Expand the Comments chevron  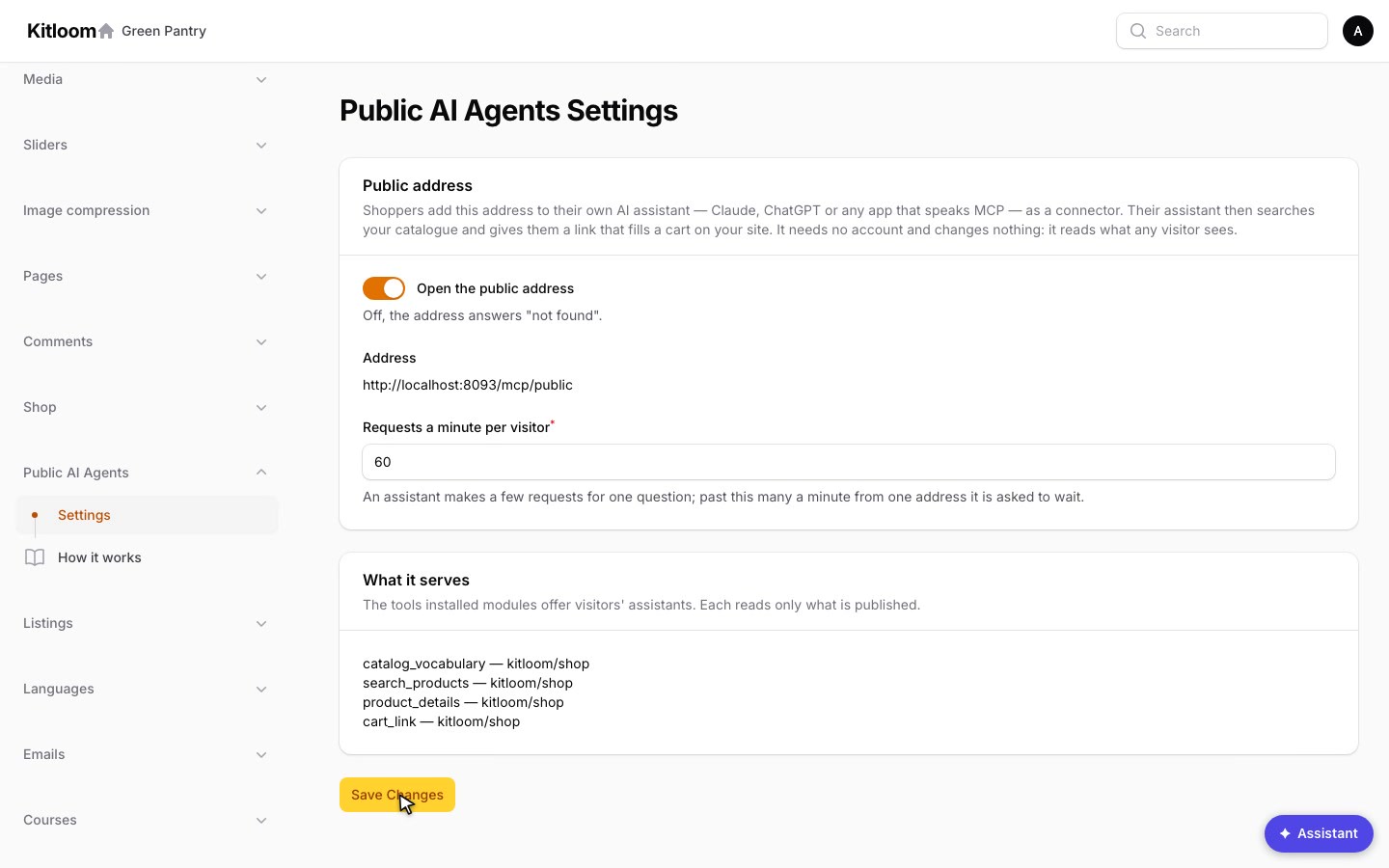pos(261,342)
